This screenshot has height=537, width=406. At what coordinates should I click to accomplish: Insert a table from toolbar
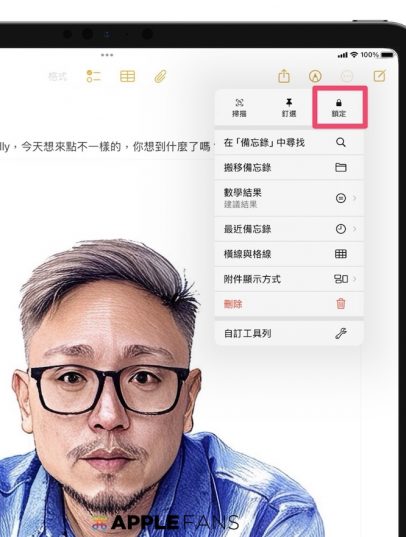point(127,76)
